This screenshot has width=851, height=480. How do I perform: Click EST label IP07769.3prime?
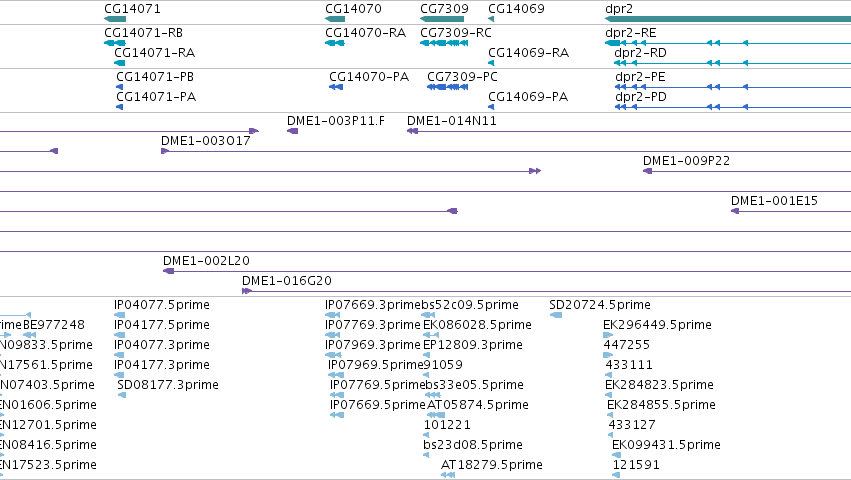(373, 325)
